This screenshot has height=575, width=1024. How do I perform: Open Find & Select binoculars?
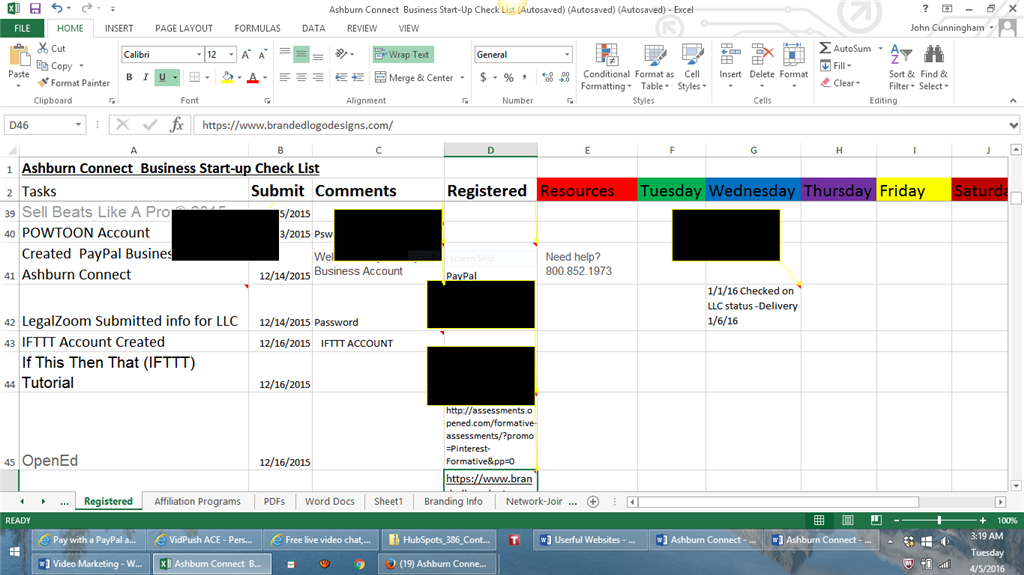pos(933,67)
